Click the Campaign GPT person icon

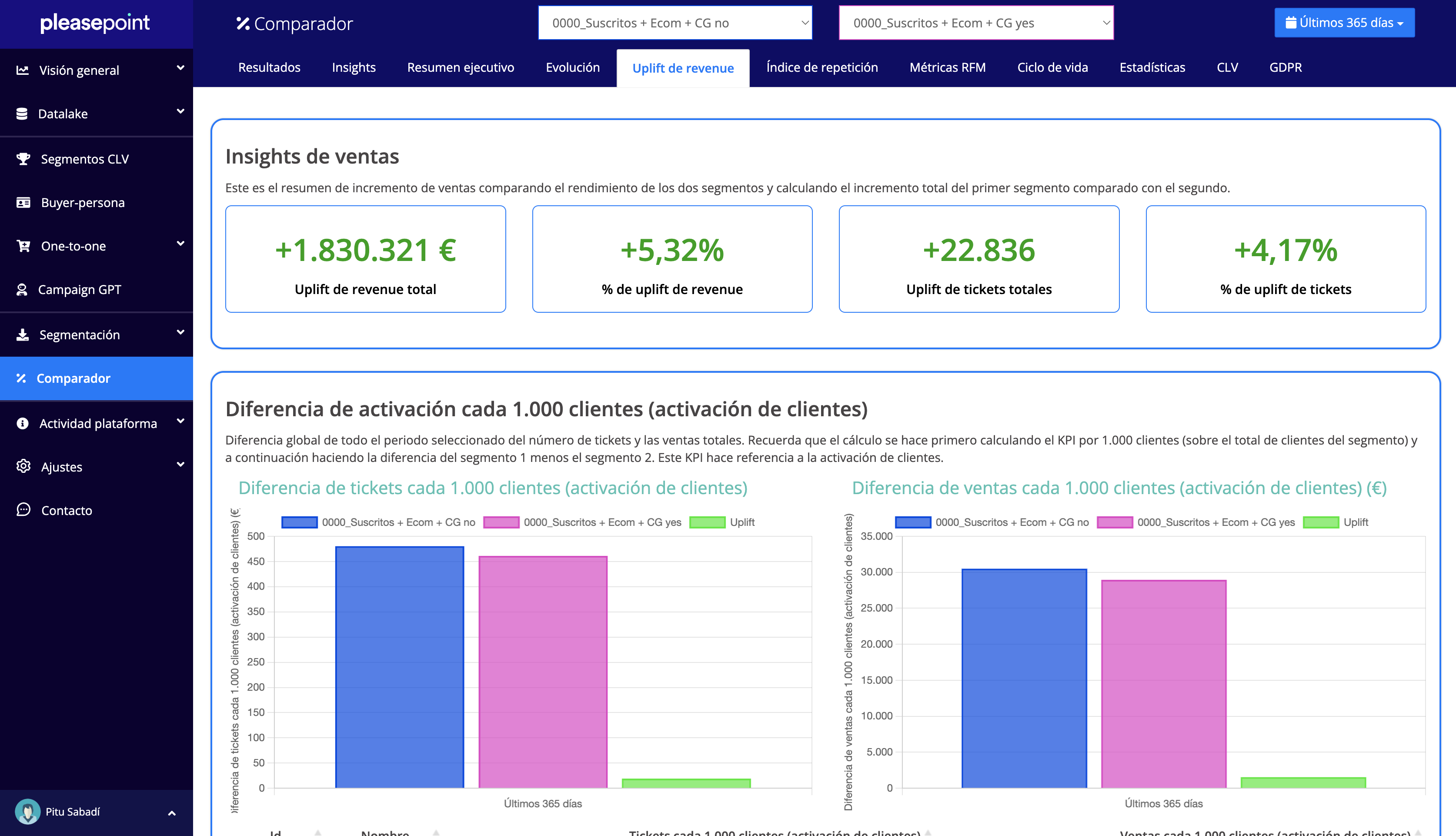click(x=22, y=290)
